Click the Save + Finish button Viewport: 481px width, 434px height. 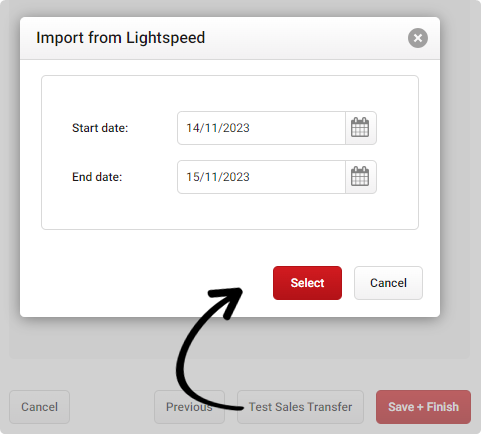pyautogui.click(x=423, y=407)
